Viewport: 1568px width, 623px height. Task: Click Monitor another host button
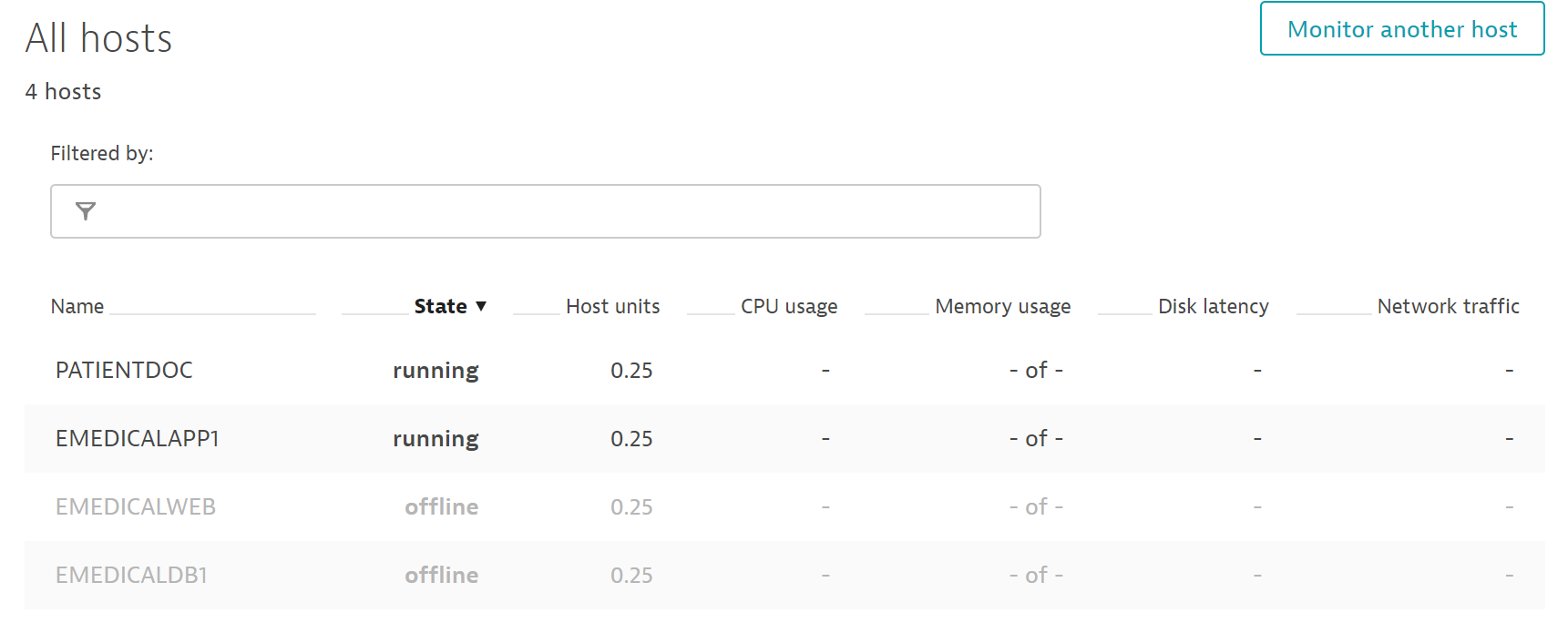[x=1401, y=29]
